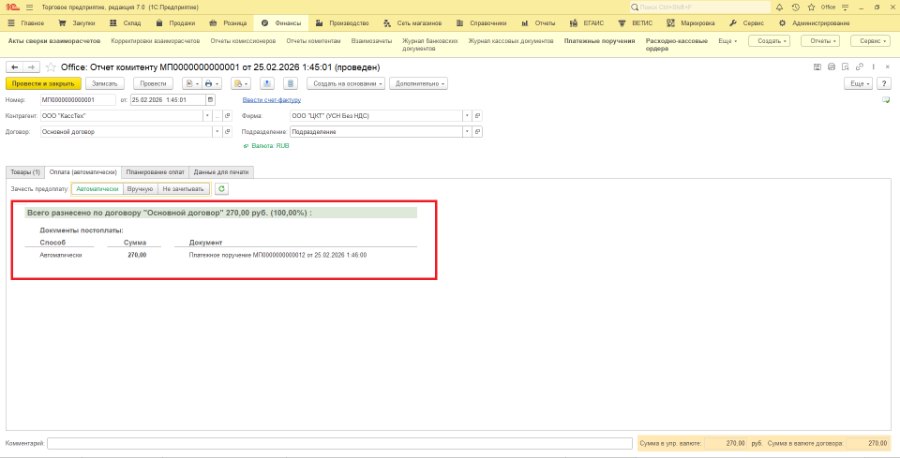The height and width of the screenshot is (458, 900).
Task: Switch to Планирование оплат tab
Action: click(x=155, y=172)
